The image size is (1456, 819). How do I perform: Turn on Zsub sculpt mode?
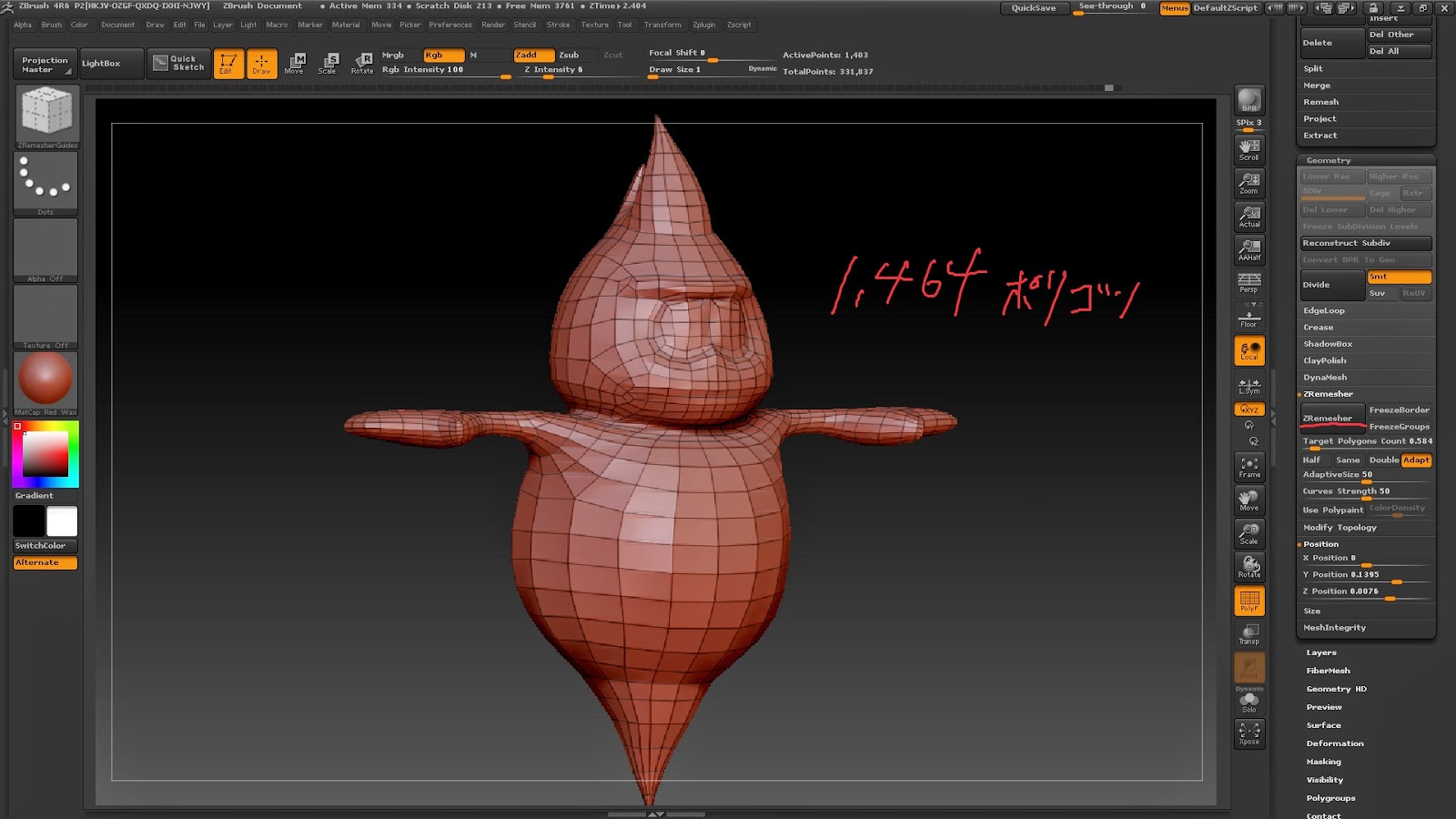[x=569, y=55]
